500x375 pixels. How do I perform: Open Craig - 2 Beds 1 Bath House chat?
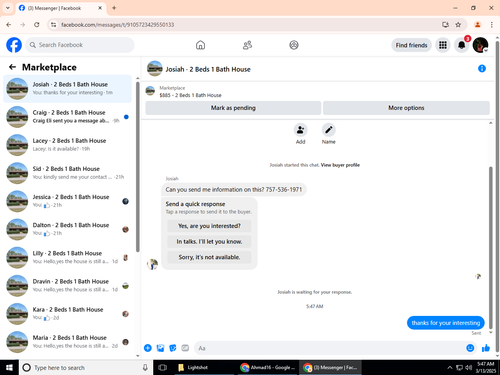(67, 117)
